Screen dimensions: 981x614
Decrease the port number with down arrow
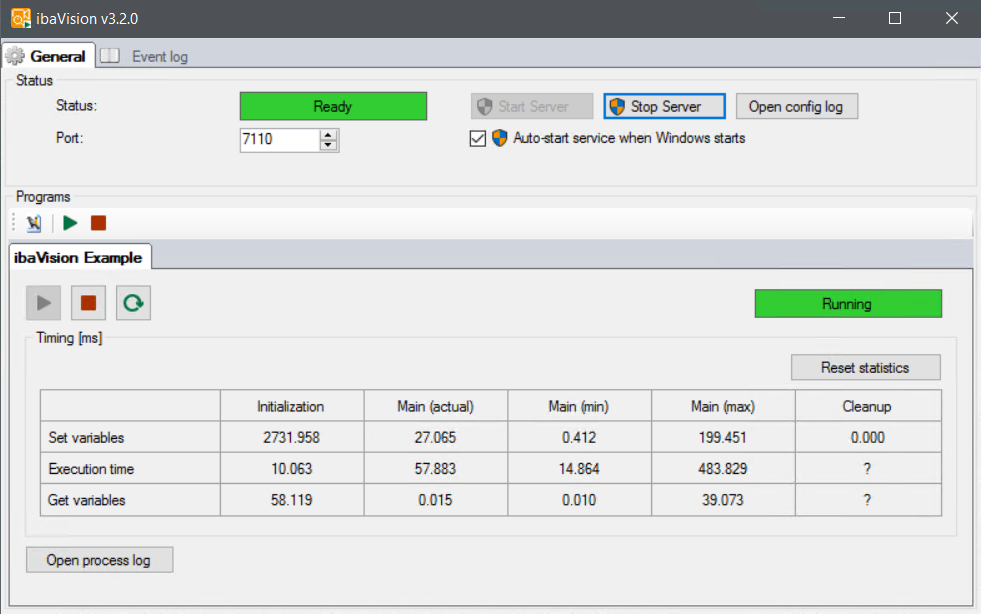[x=328, y=145]
